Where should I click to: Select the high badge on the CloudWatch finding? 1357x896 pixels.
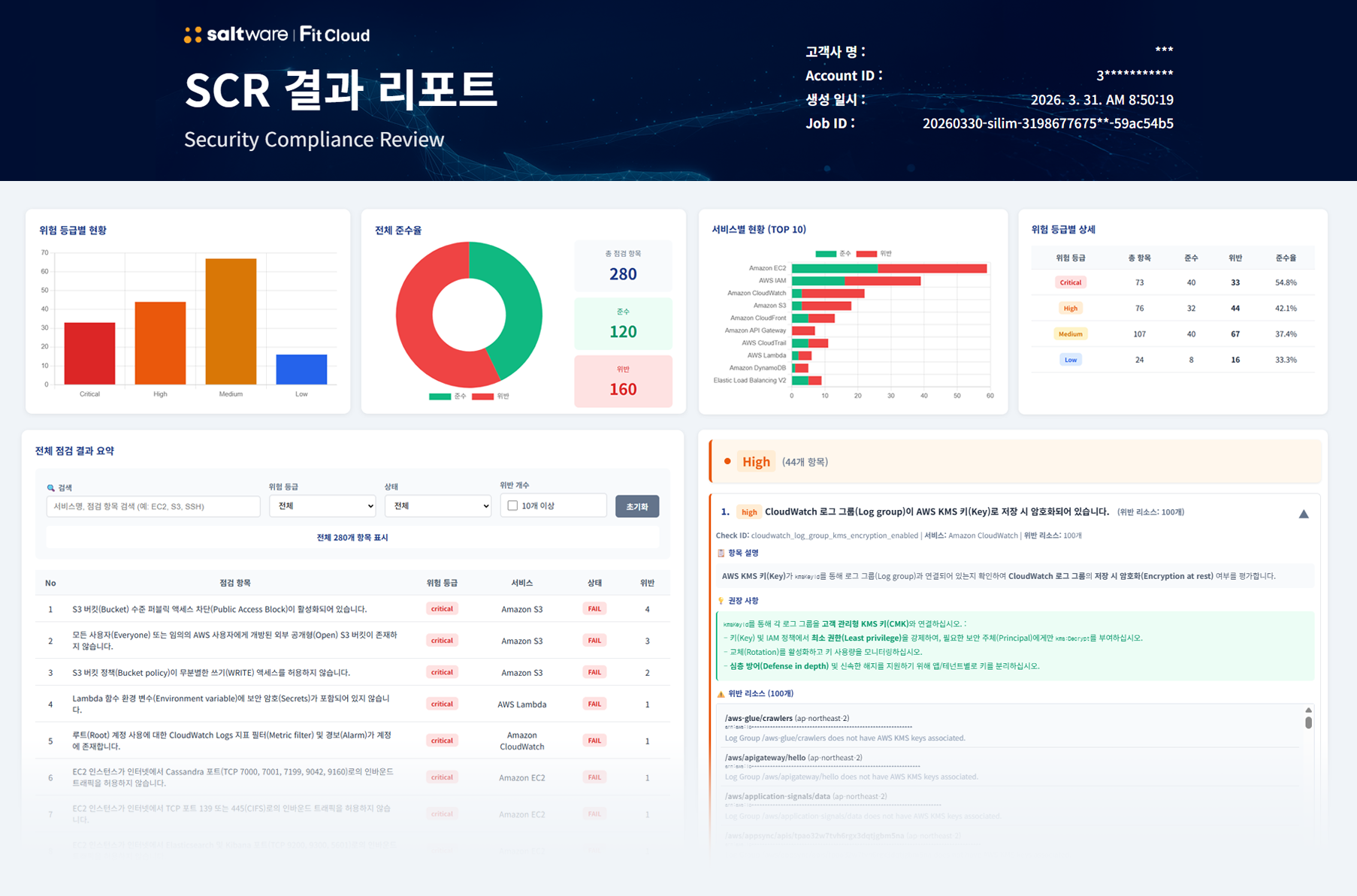tap(748, 511)
